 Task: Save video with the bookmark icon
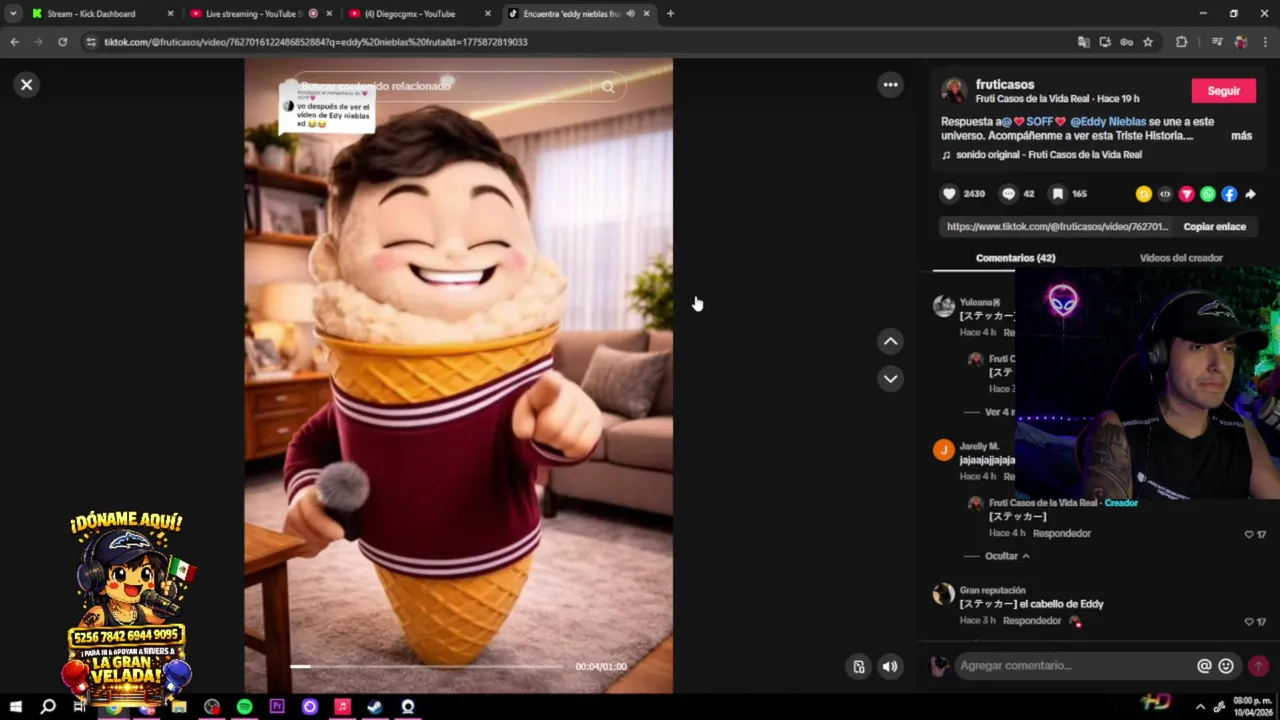click(1057, 194)
